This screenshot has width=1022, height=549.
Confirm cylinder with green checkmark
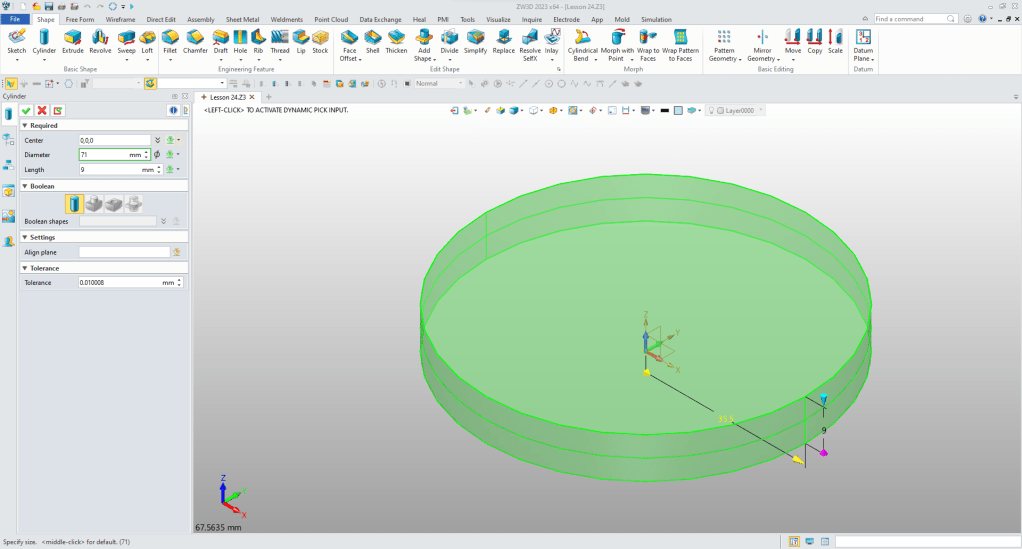26,110
